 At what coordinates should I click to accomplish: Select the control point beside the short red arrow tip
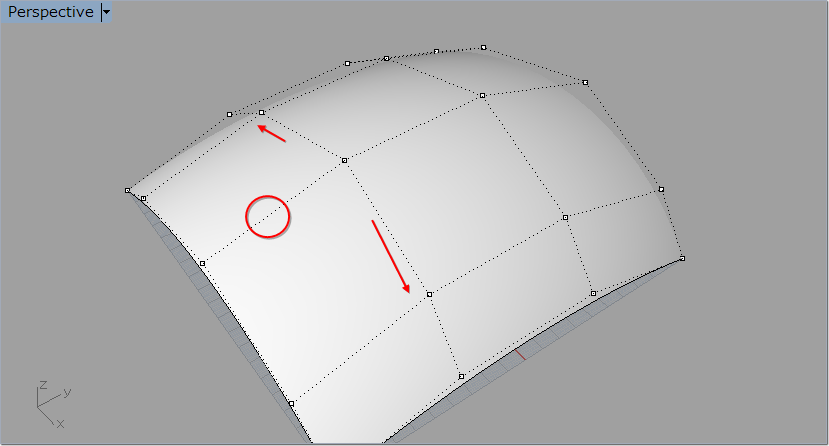point(261,113)
